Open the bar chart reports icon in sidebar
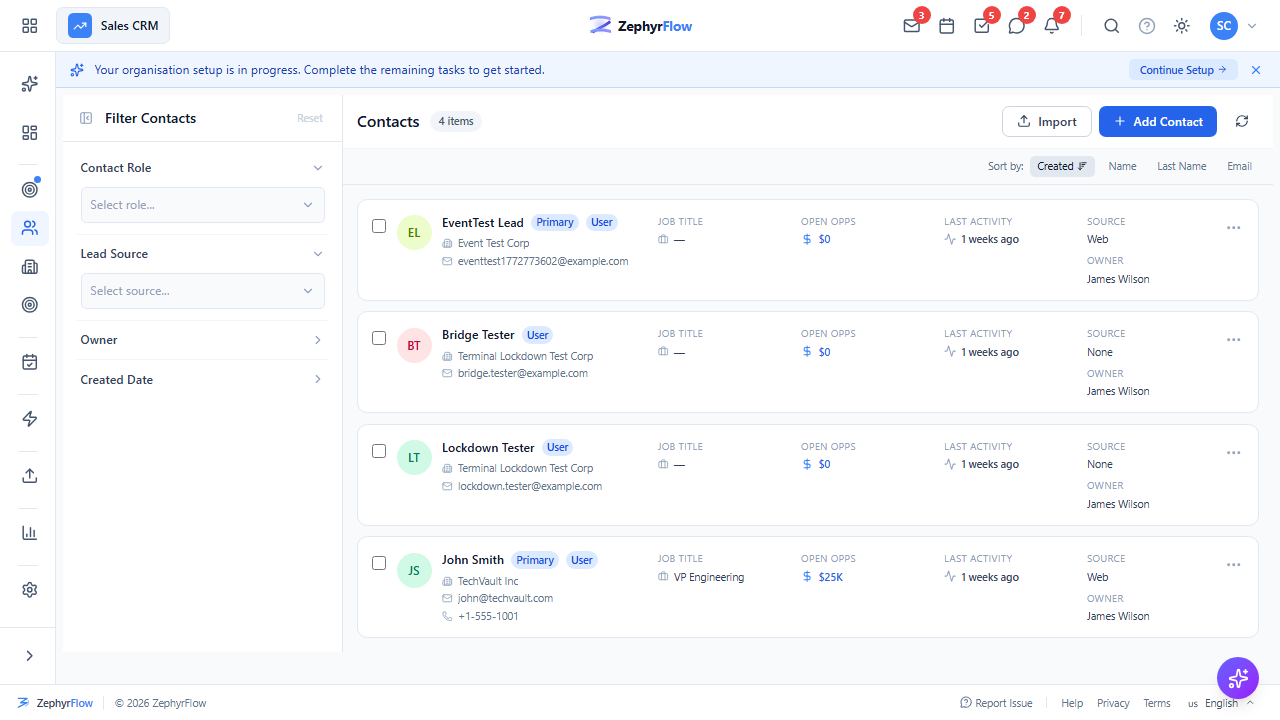 tap(30, 533)
